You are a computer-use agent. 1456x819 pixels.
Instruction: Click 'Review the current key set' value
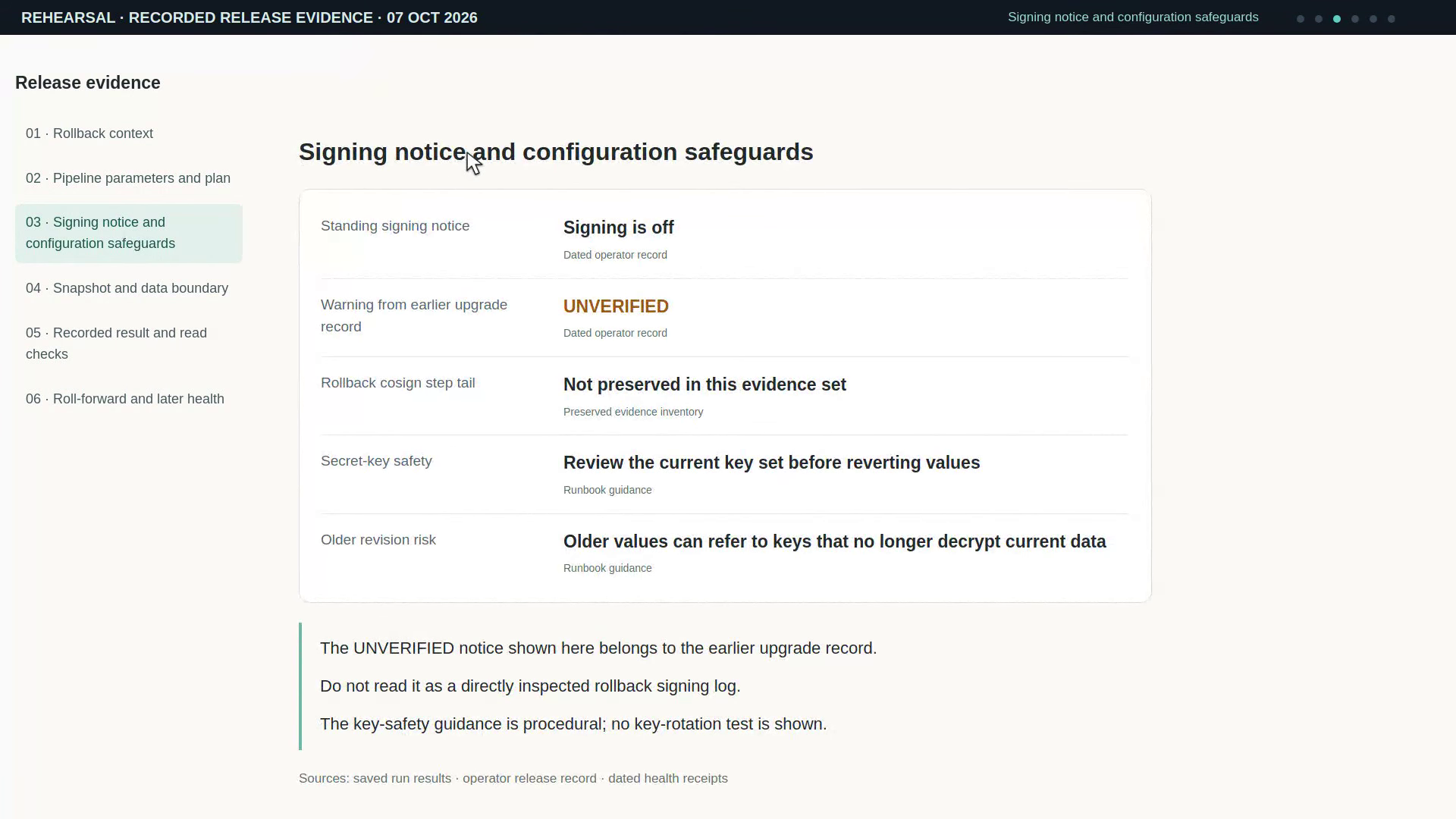771,463
